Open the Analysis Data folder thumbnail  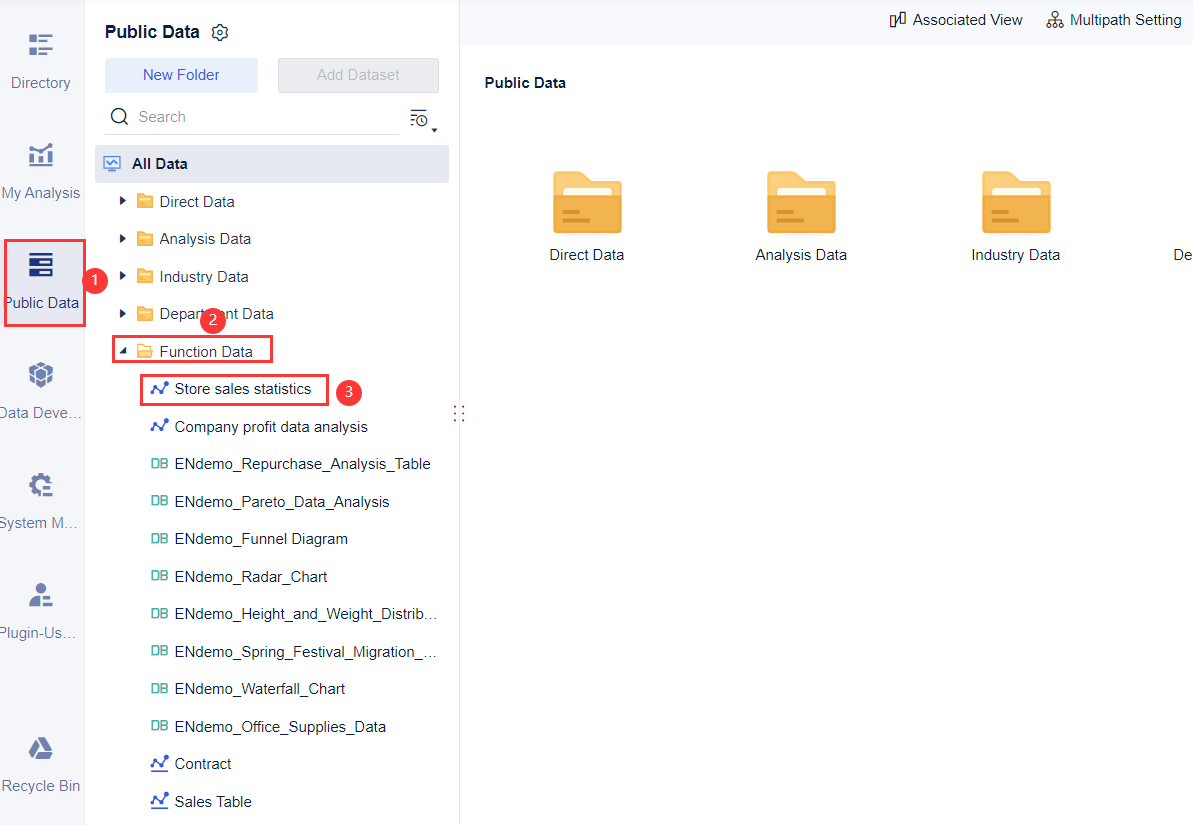pos(801,202)
